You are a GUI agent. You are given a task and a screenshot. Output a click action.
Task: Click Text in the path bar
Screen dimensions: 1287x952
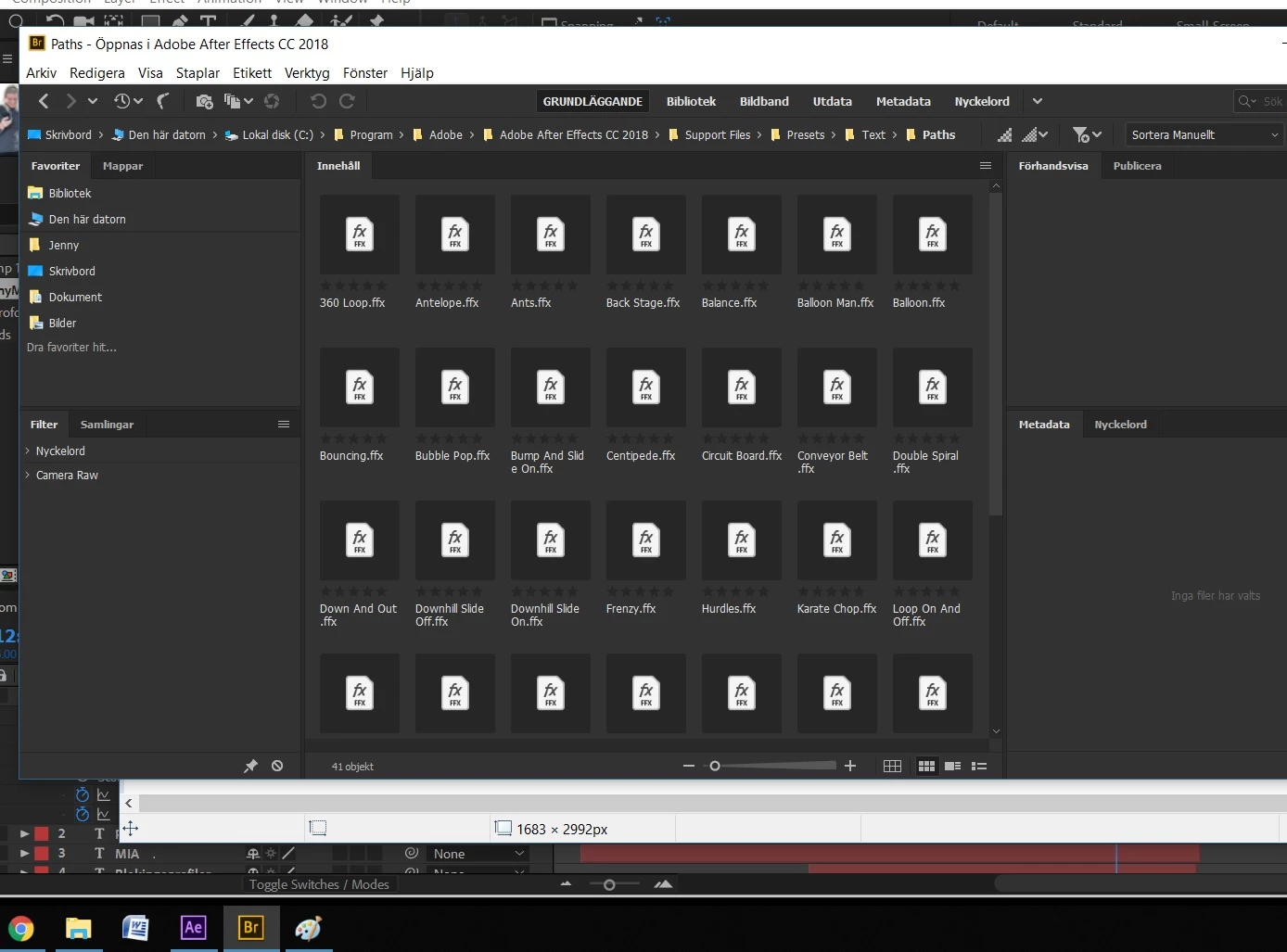(865, 134)
